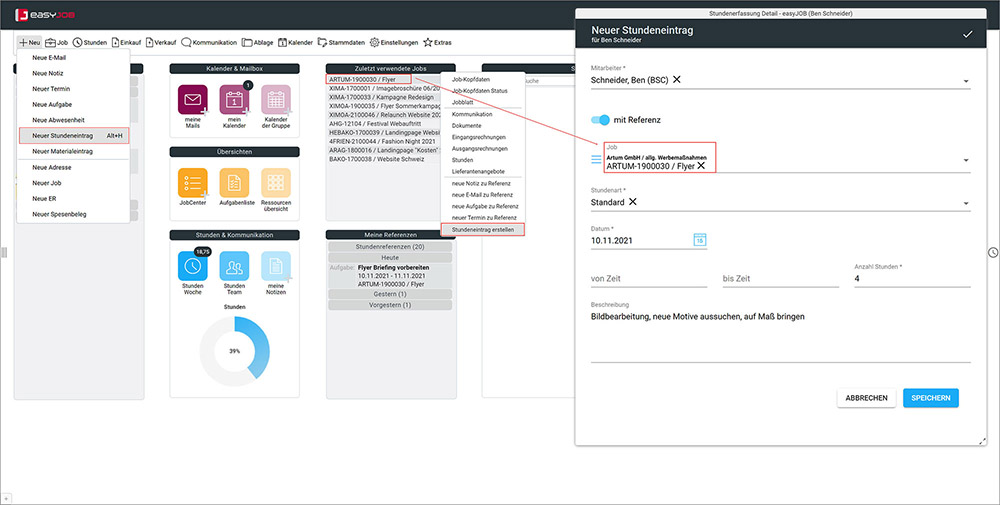
Task: Clear the job ARTUM-1900030 / Flyer with X
Action: 701,166
